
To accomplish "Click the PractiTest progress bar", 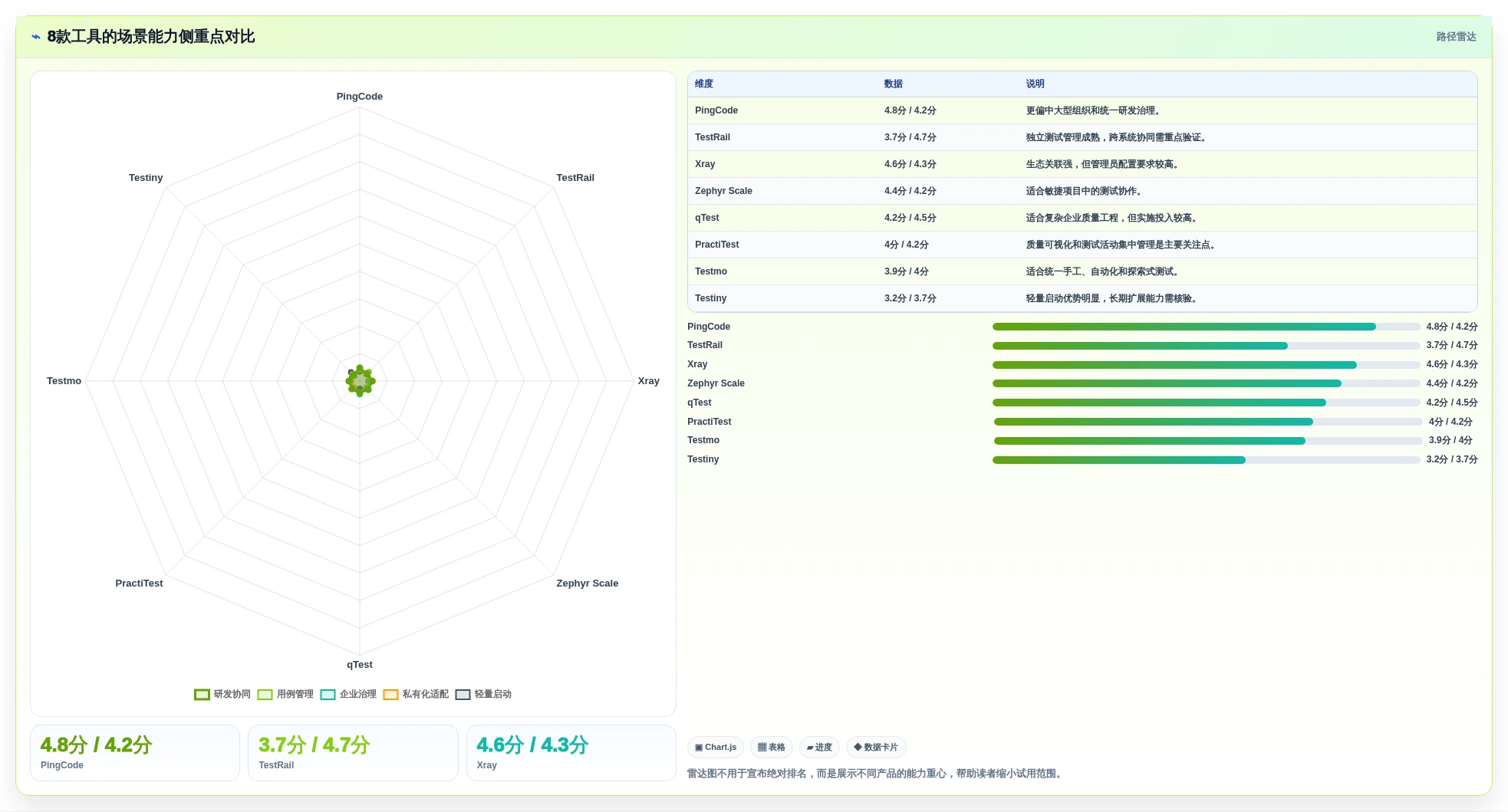I will [1208, 422].
